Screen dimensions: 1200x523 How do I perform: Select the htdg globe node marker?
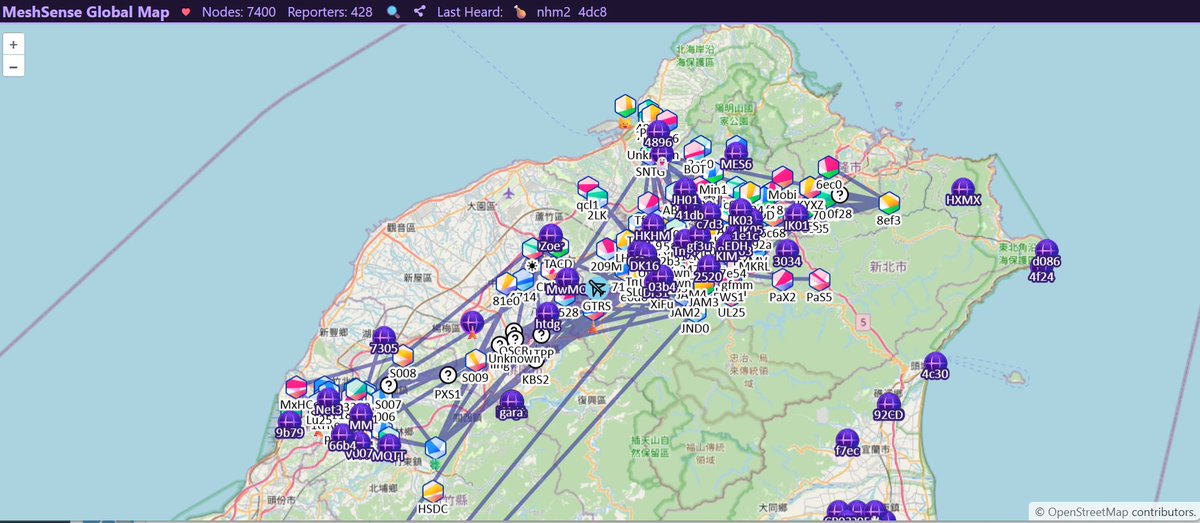point(548,312)
